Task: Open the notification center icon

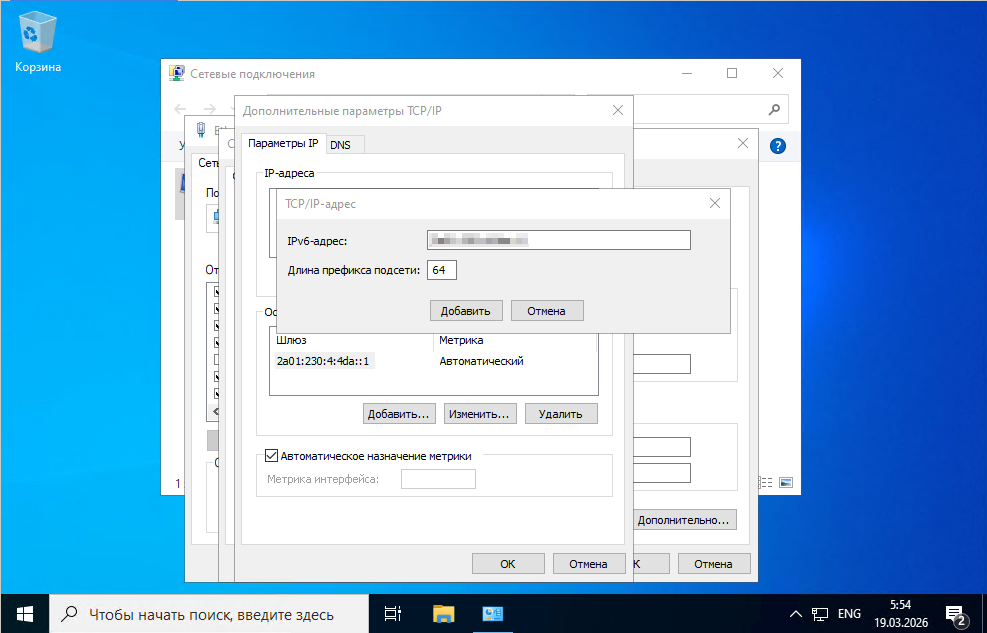Action: pyautogui.click(x=955, y=614)
